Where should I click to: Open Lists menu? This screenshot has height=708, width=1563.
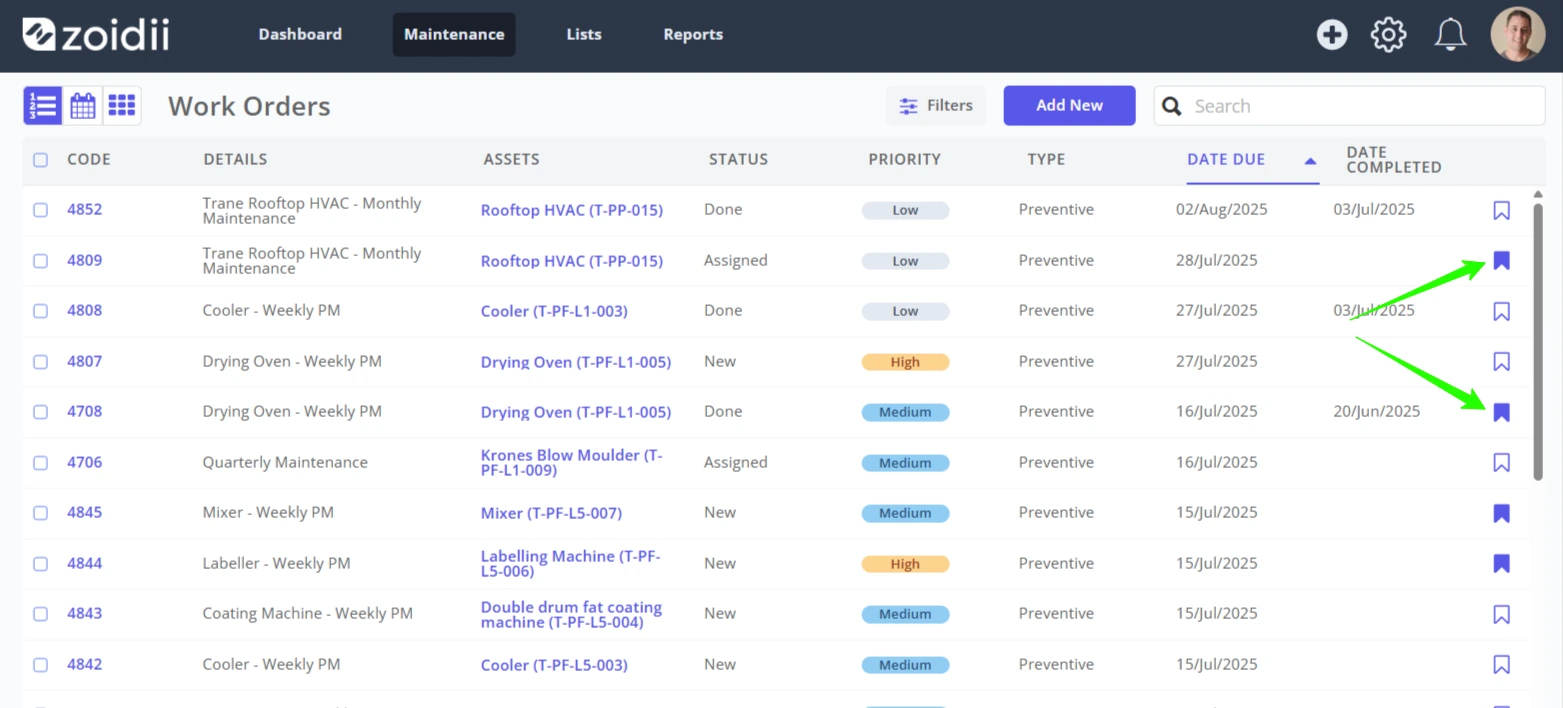pos(584,34)
